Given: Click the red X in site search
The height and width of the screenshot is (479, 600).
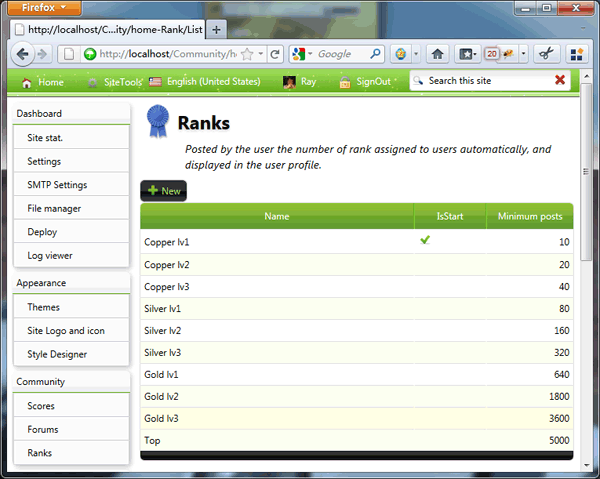Looking at the screenshot, I should click(x=560, y=80).
